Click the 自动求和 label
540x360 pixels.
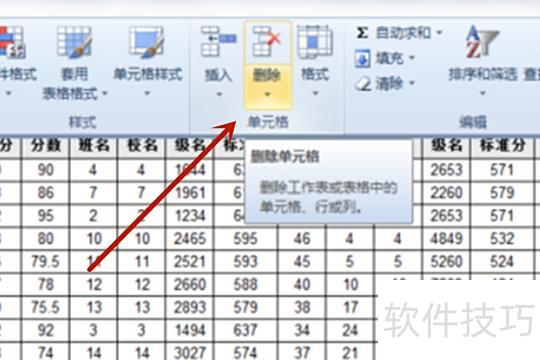403,33
